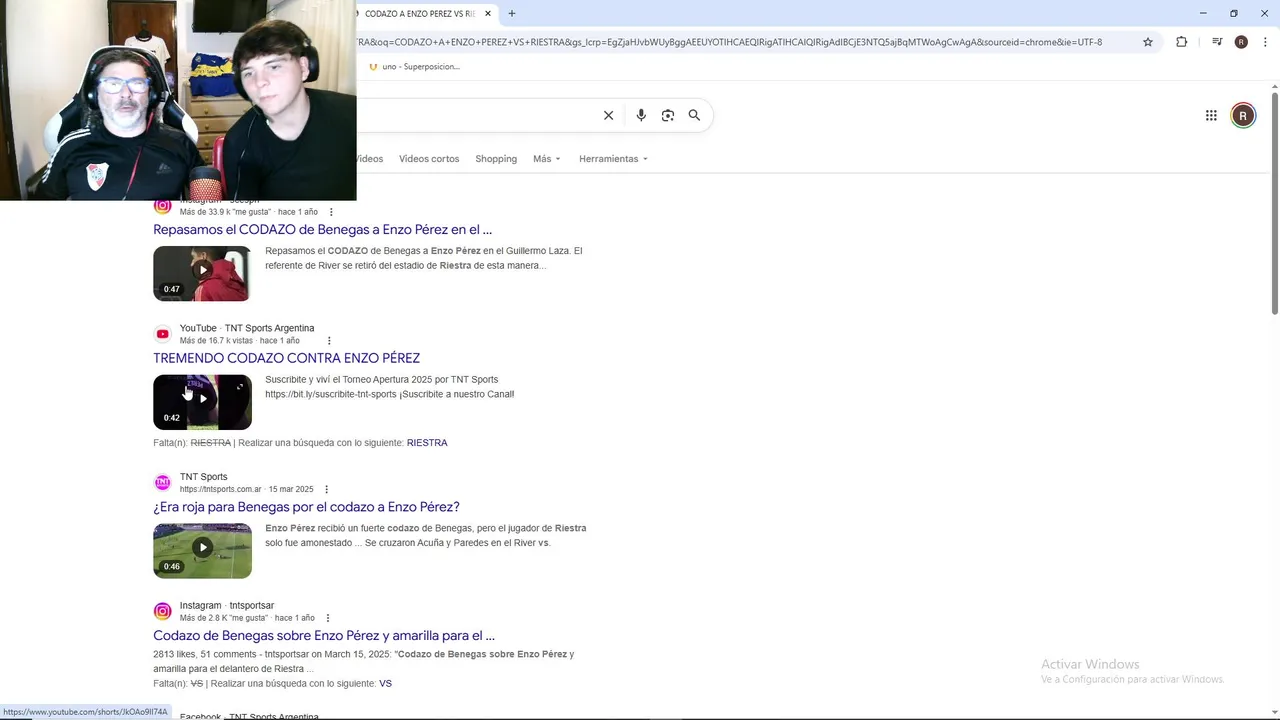Close the CODAZO A ENZO PEREZ tab
Screen dimensions: 1280x720
pos(488,14)
